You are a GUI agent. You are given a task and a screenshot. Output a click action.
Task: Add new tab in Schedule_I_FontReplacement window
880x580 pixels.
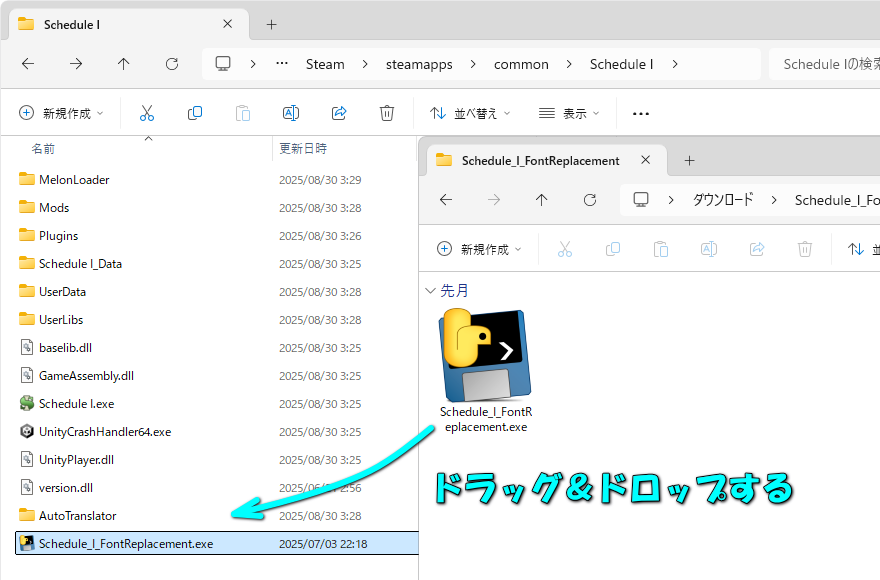click(689, 161)
